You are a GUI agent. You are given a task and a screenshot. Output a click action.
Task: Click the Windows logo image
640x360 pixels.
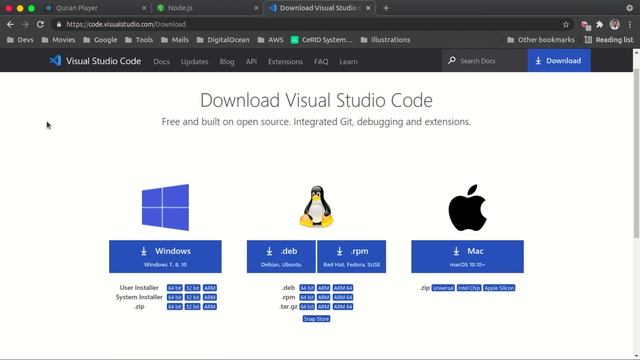click(165, 207)
